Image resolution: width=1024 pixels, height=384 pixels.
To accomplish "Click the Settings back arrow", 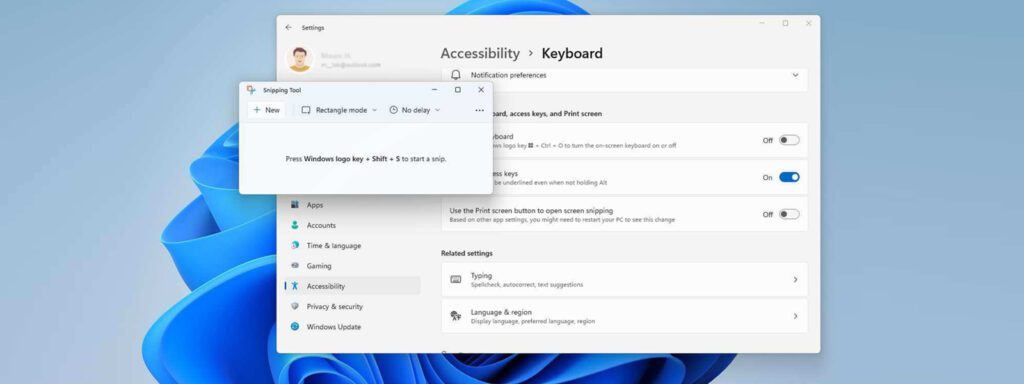I will pos(289,27).
